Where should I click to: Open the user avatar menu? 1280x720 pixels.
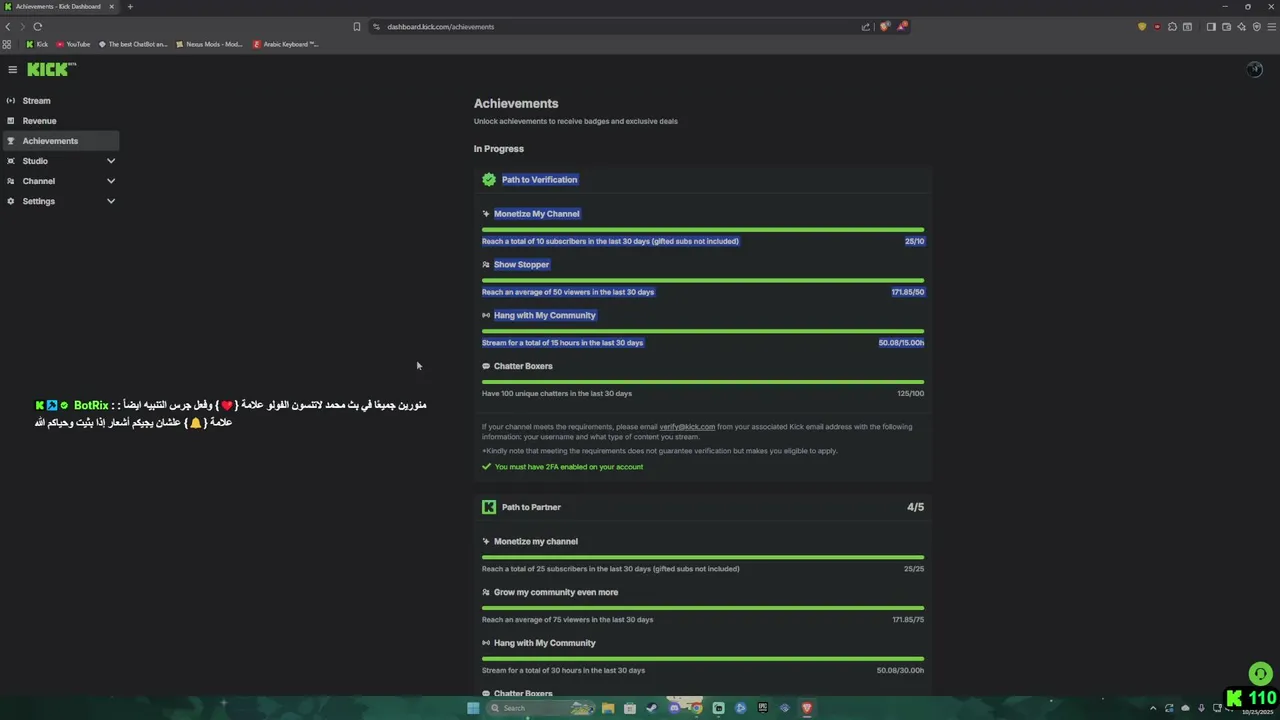pos(1254,69)
